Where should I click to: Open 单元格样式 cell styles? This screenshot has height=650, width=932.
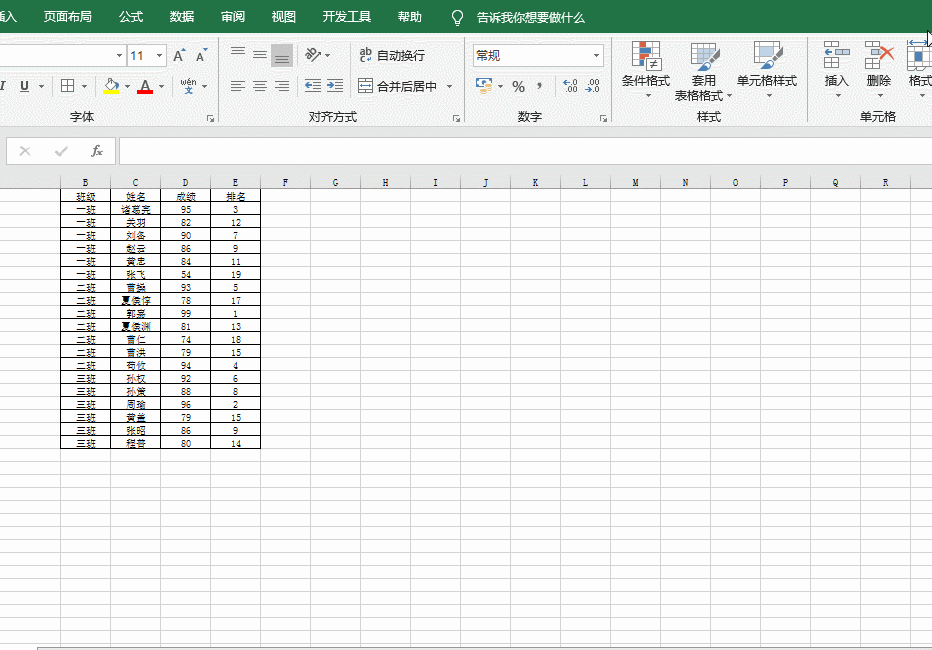coord(767,70)
